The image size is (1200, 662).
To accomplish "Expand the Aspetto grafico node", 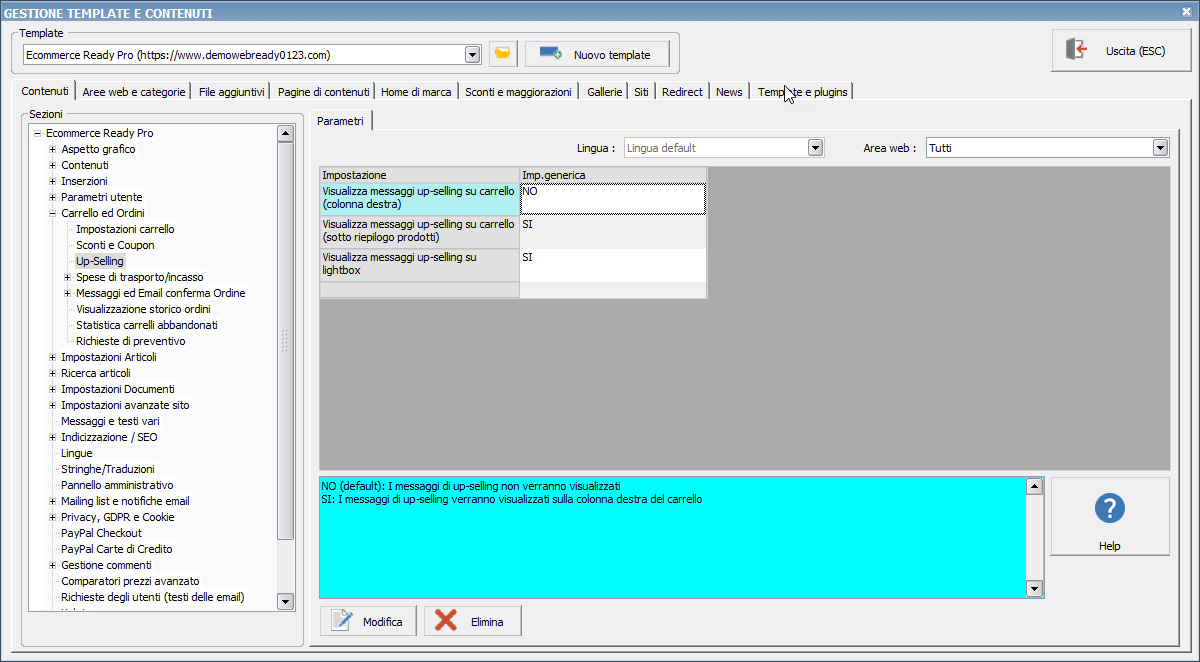I will pos(52,149).
